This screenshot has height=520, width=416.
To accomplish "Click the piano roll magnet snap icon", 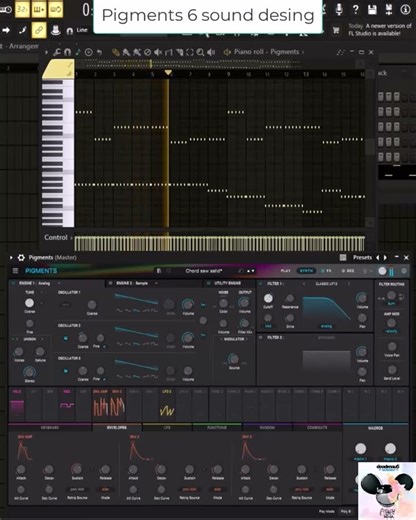I will (67, 52).
